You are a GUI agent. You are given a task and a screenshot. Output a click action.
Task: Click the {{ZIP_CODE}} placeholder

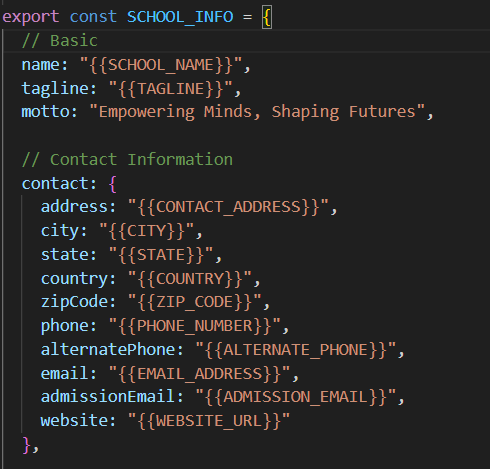pyautogui.click(x=195, y=302)
